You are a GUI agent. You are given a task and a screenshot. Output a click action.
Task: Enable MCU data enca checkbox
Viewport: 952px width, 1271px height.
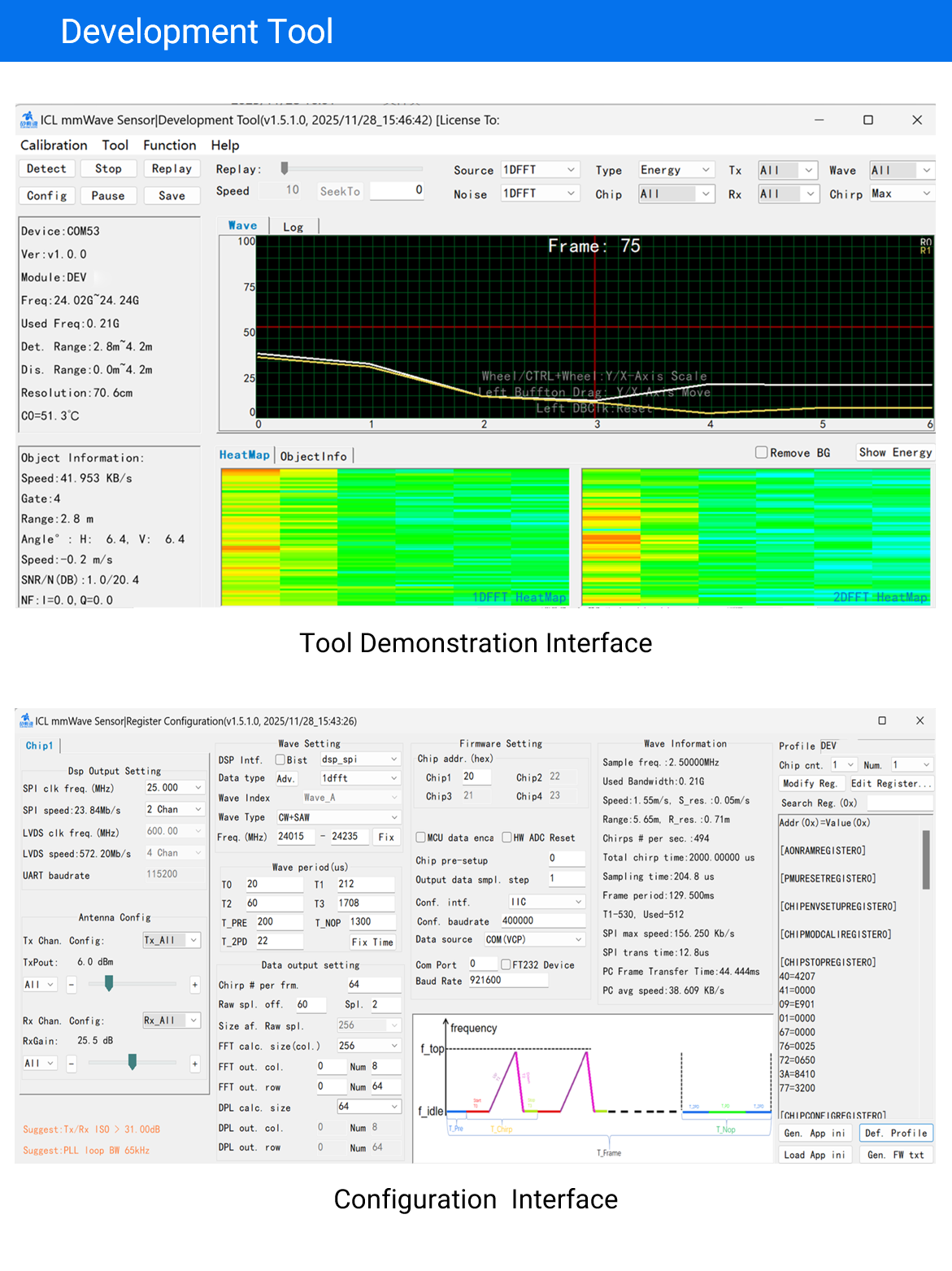pos(421,838)
